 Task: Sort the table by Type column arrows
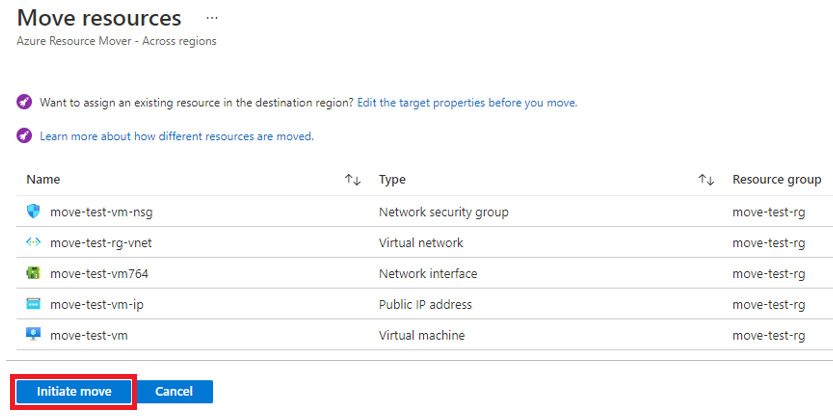[x=706, y=180]
